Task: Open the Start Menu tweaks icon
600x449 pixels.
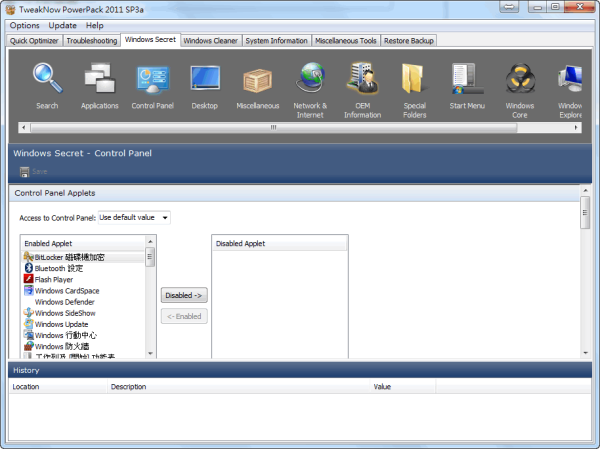Action: click(467, 78)
